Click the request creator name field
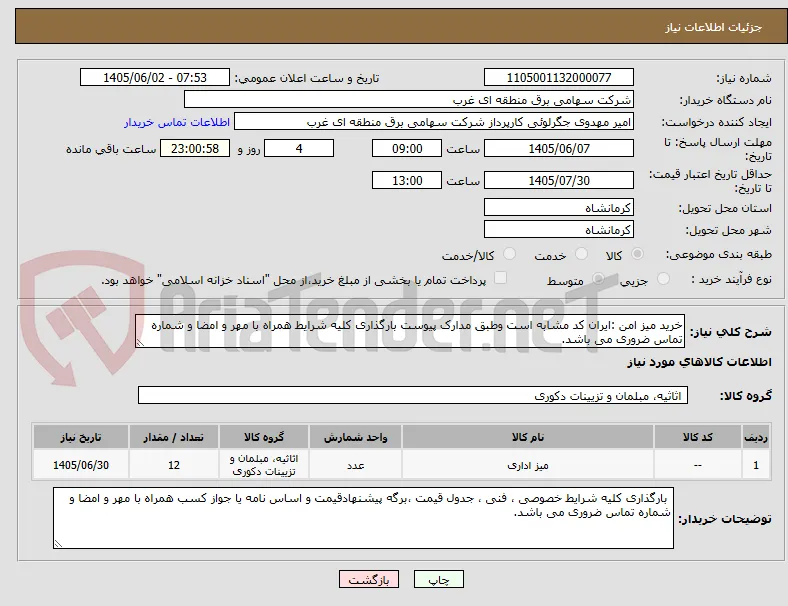The width and height of the screenshot is (788, 606). click(x=434, y=122)
